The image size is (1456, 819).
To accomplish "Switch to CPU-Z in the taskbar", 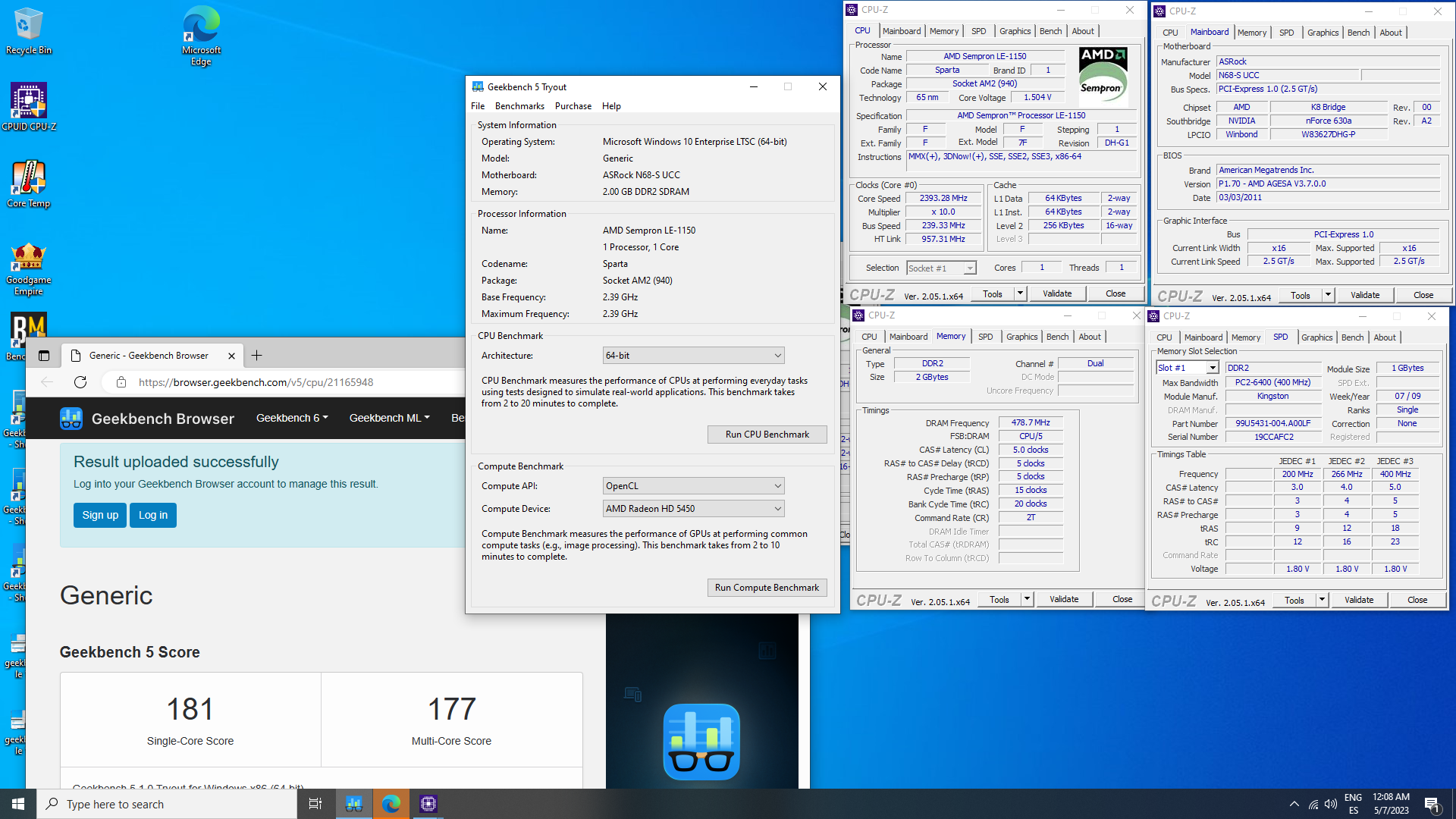I will pyautogui.click(x=428, y=804).
